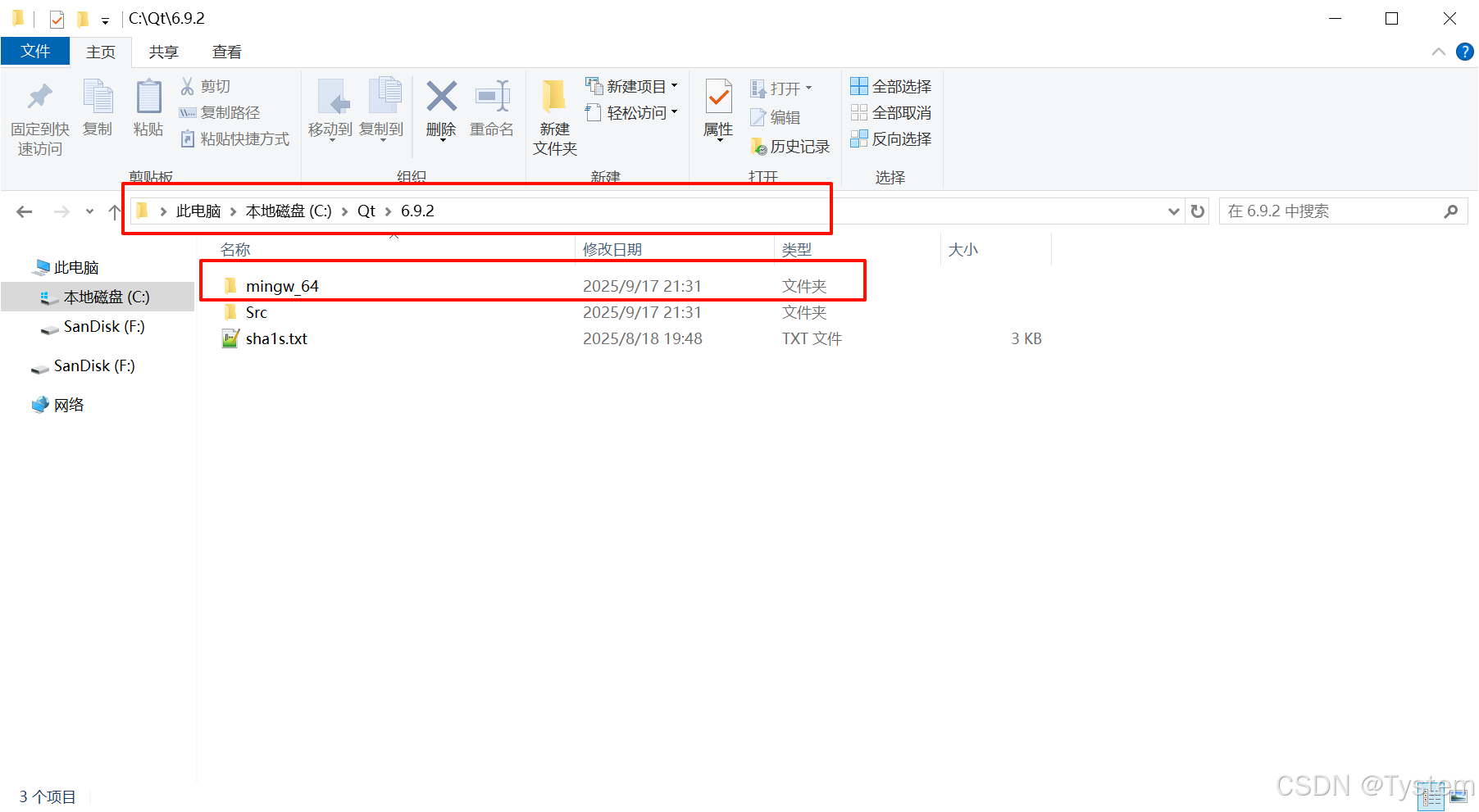Image resolution: width=1479 pixels, height=812 pixels.
Task: Switch to the View tab (查看)
Action: [227, 52]
